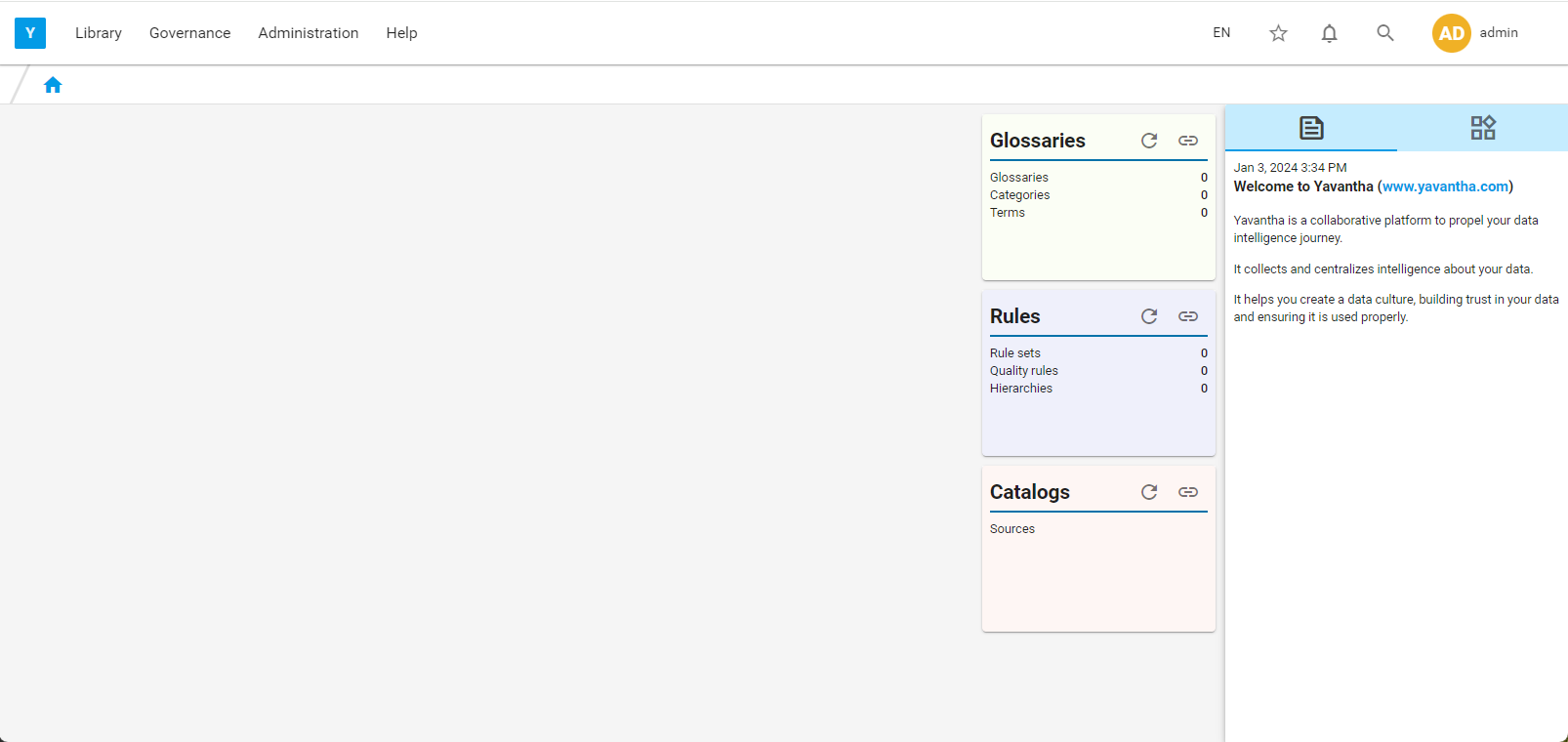Open the Administration menu
The width and height of the screenshot is (1568, 742).
click(x=309, y=33)
